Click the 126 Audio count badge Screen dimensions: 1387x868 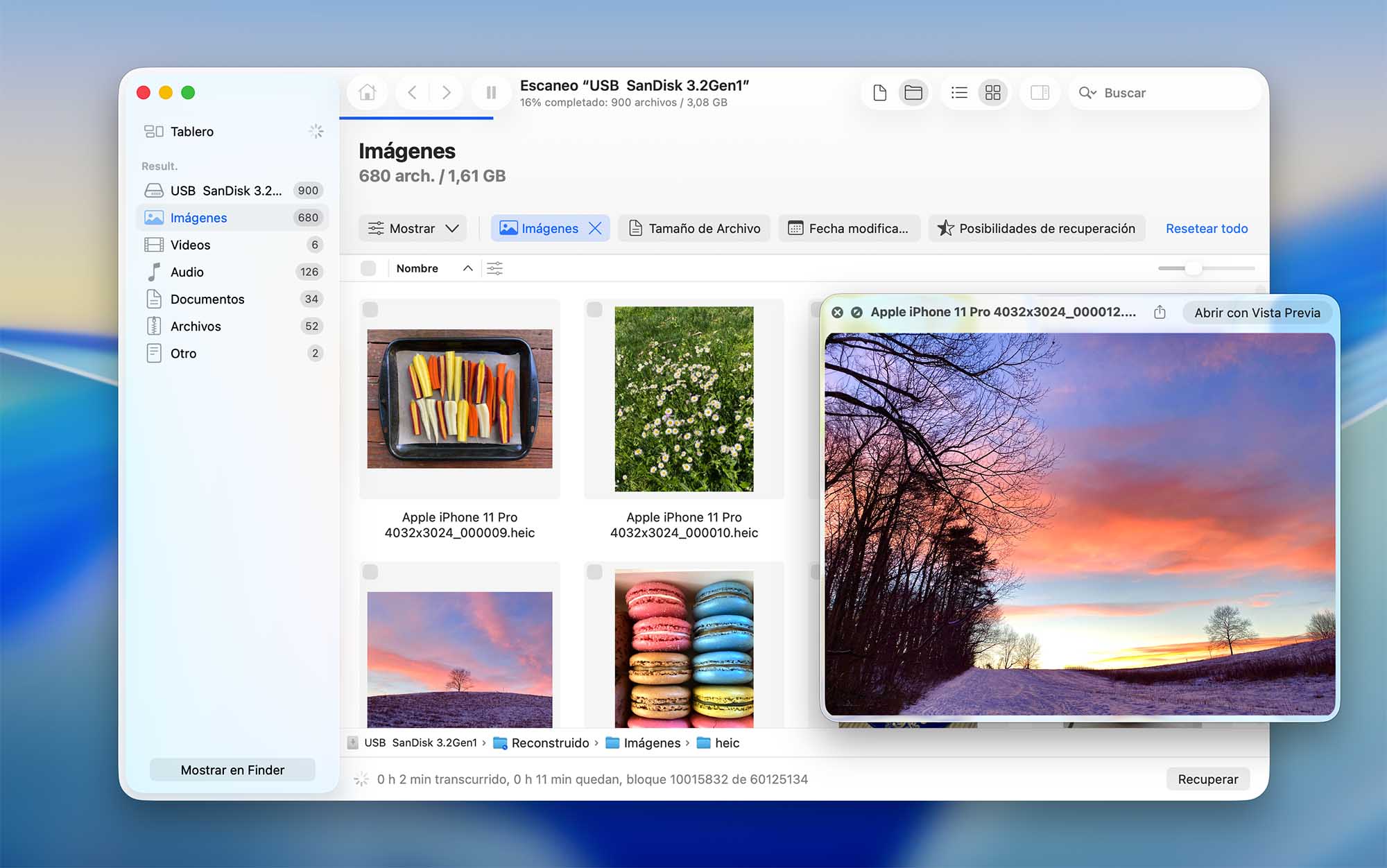coord(309,271)
